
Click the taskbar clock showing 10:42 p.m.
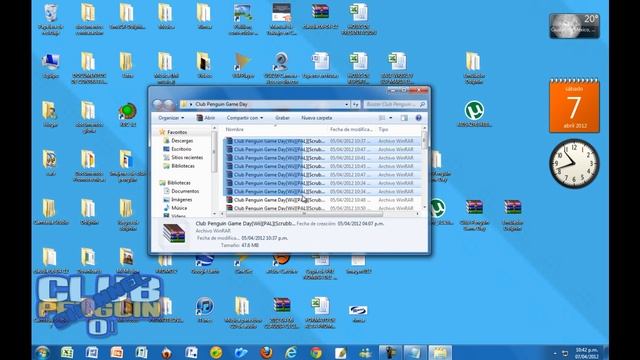pos(587,353)
